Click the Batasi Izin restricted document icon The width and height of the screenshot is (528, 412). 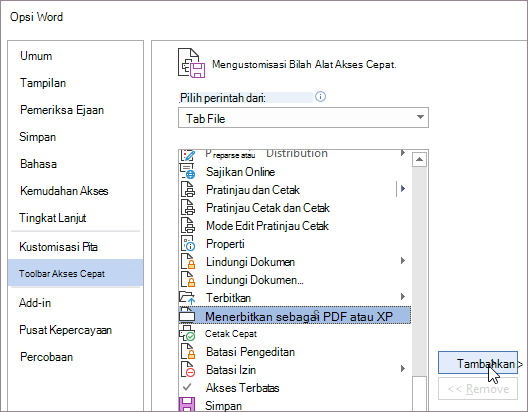(188, 369)
